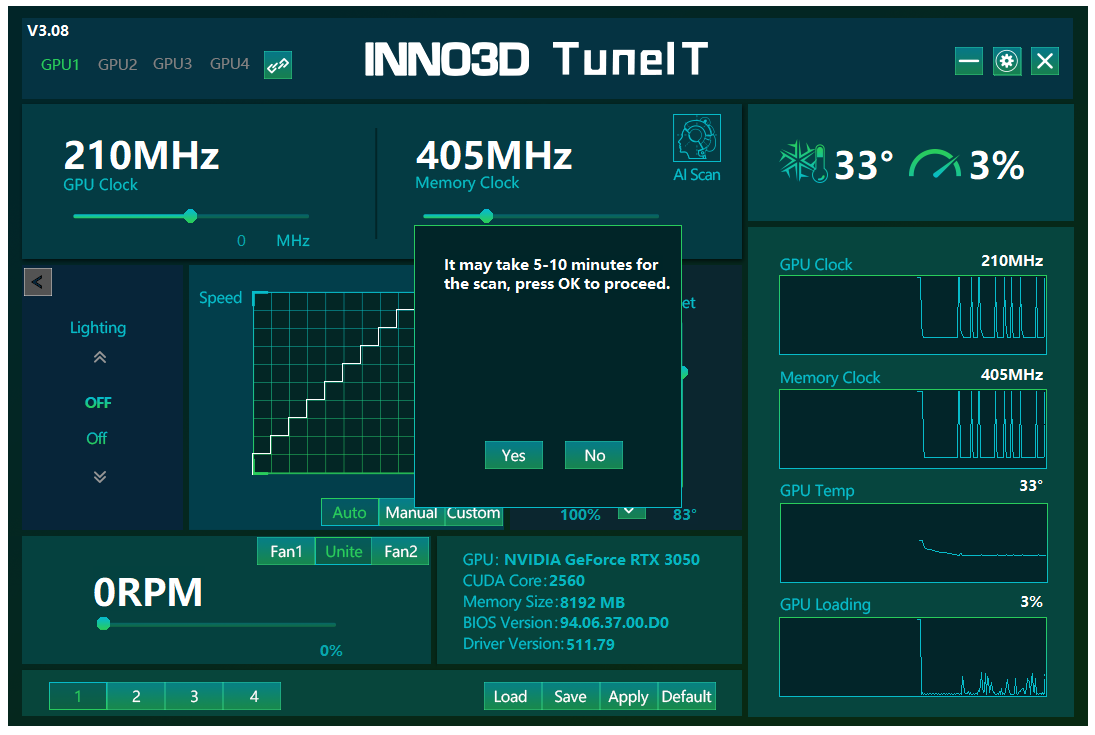Click the fan Speed curve graph
The width and height of the screenshot is (1095, 735).
334,383
